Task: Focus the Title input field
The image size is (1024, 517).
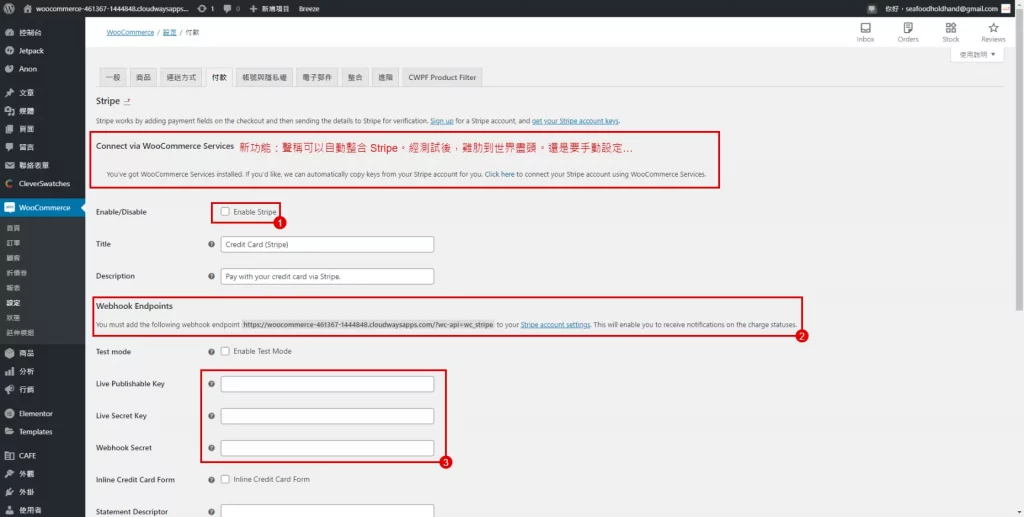Action: (x=327, y=244)
